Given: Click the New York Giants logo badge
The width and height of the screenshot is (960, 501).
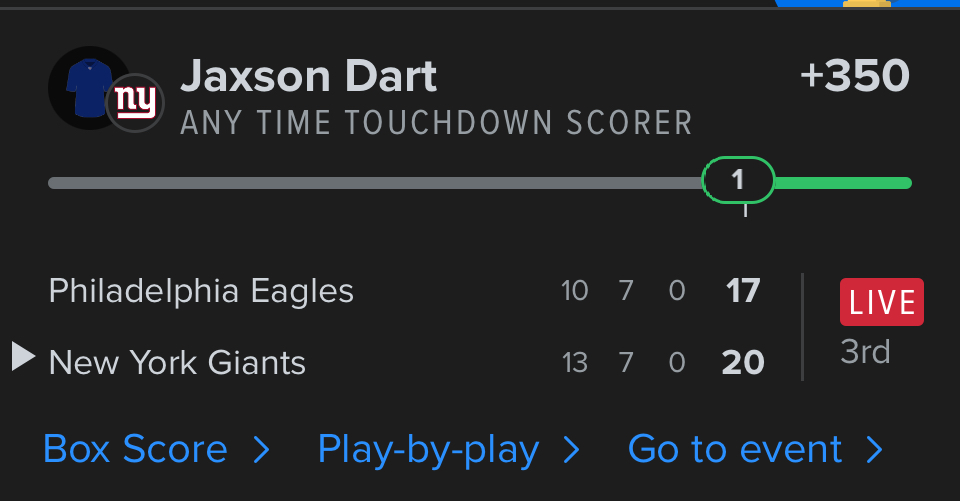Looking at the screenshot, I should (x=133, y=101).
